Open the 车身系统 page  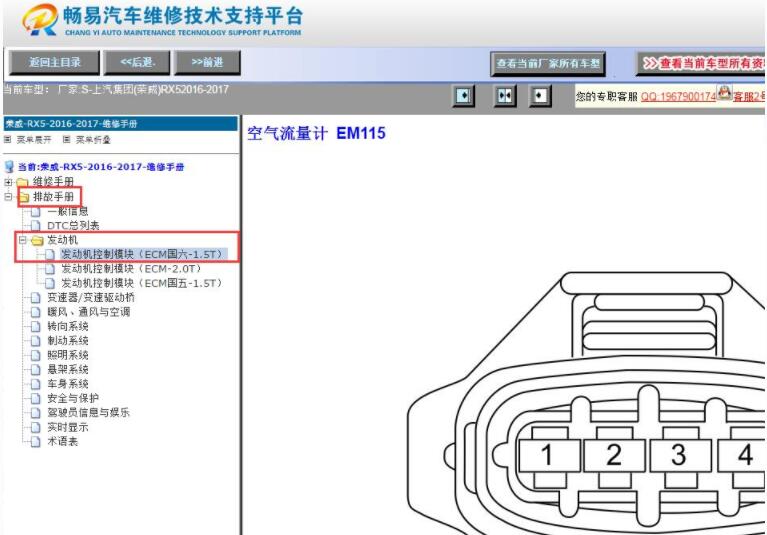click(68, 384)
